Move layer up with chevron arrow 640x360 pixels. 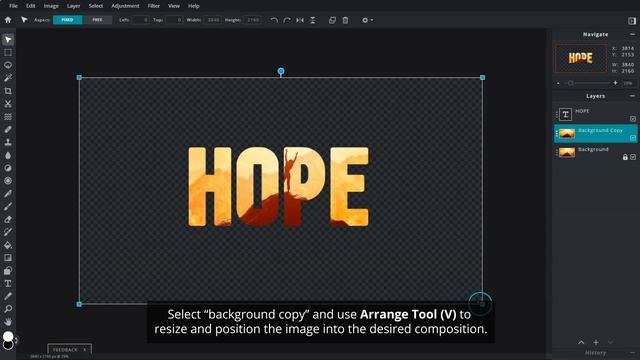tap(581, 342)
